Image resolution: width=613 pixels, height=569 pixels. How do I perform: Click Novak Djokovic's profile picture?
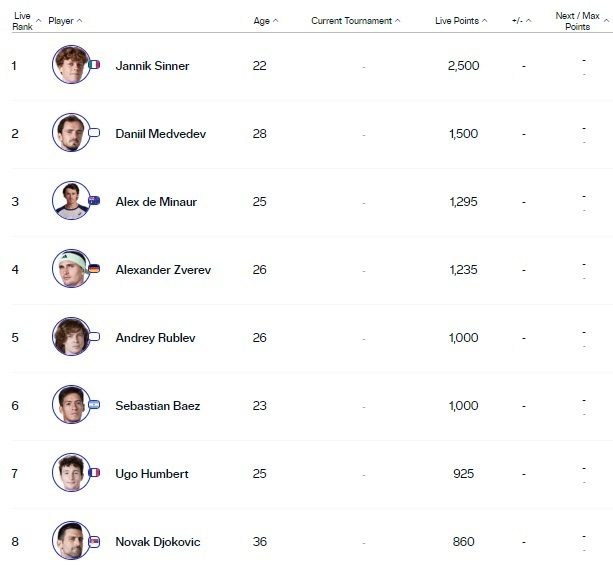pos(70,541)
